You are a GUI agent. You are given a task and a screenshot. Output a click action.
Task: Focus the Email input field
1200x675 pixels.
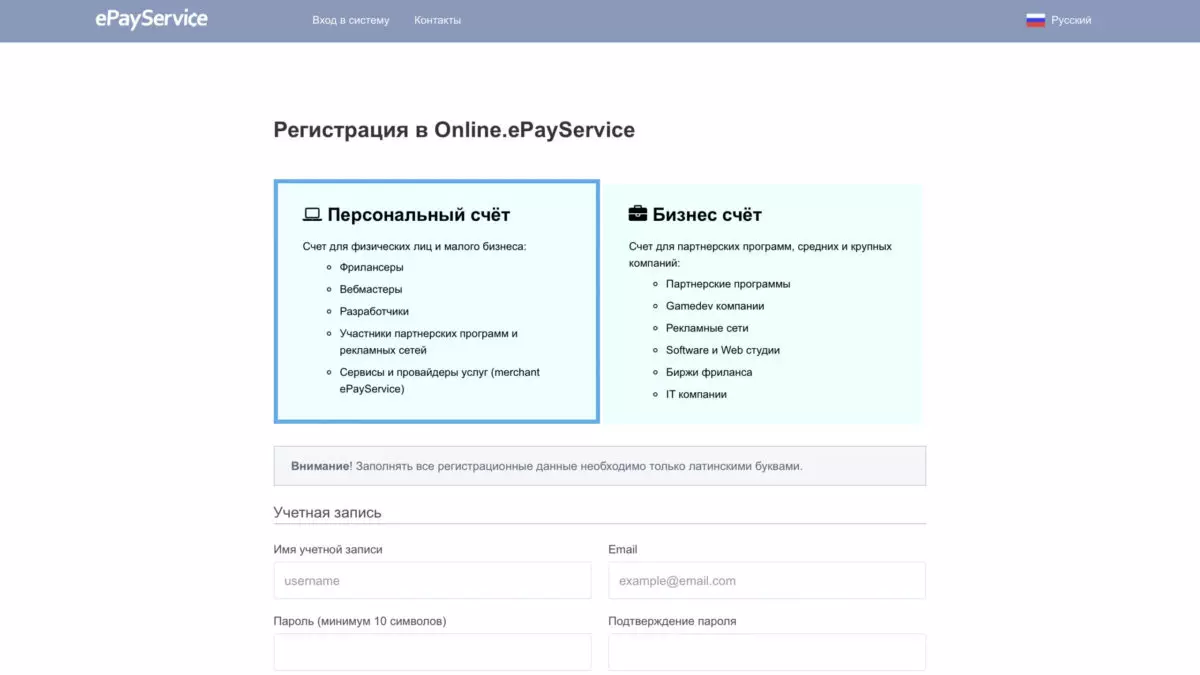click(767, 580)
